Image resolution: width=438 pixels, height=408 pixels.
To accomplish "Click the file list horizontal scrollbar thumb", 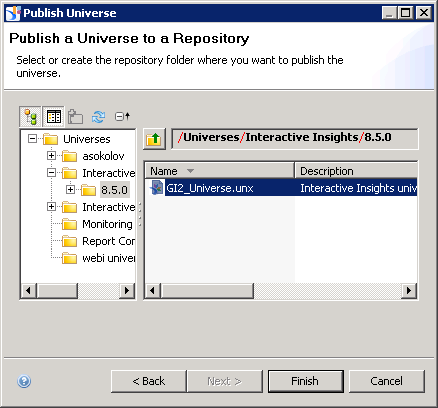I will point(207,291).
